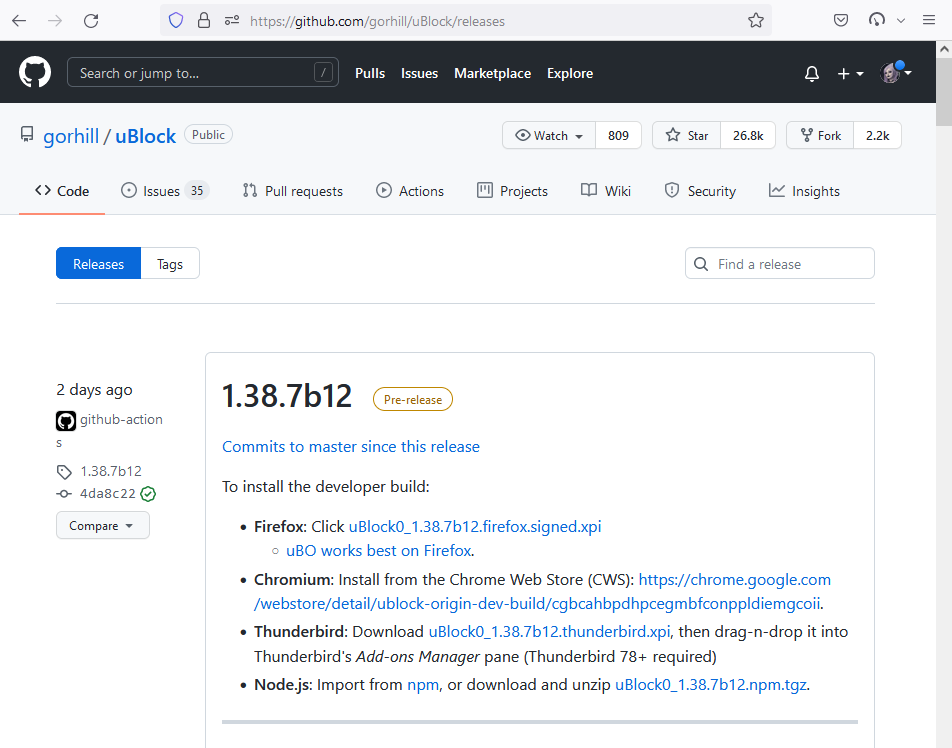Go to GitHub home via Octocat logo
The image size is (952, 748).
coord(35,72)
